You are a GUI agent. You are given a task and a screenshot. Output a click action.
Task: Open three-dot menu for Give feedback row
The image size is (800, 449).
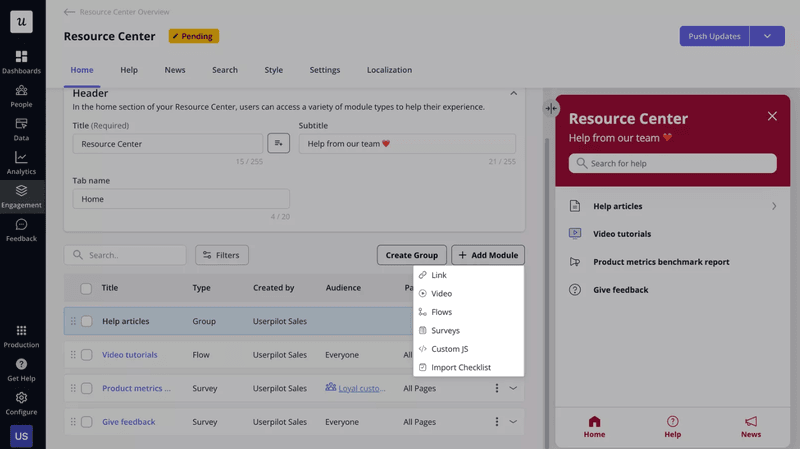coord(496,422)
